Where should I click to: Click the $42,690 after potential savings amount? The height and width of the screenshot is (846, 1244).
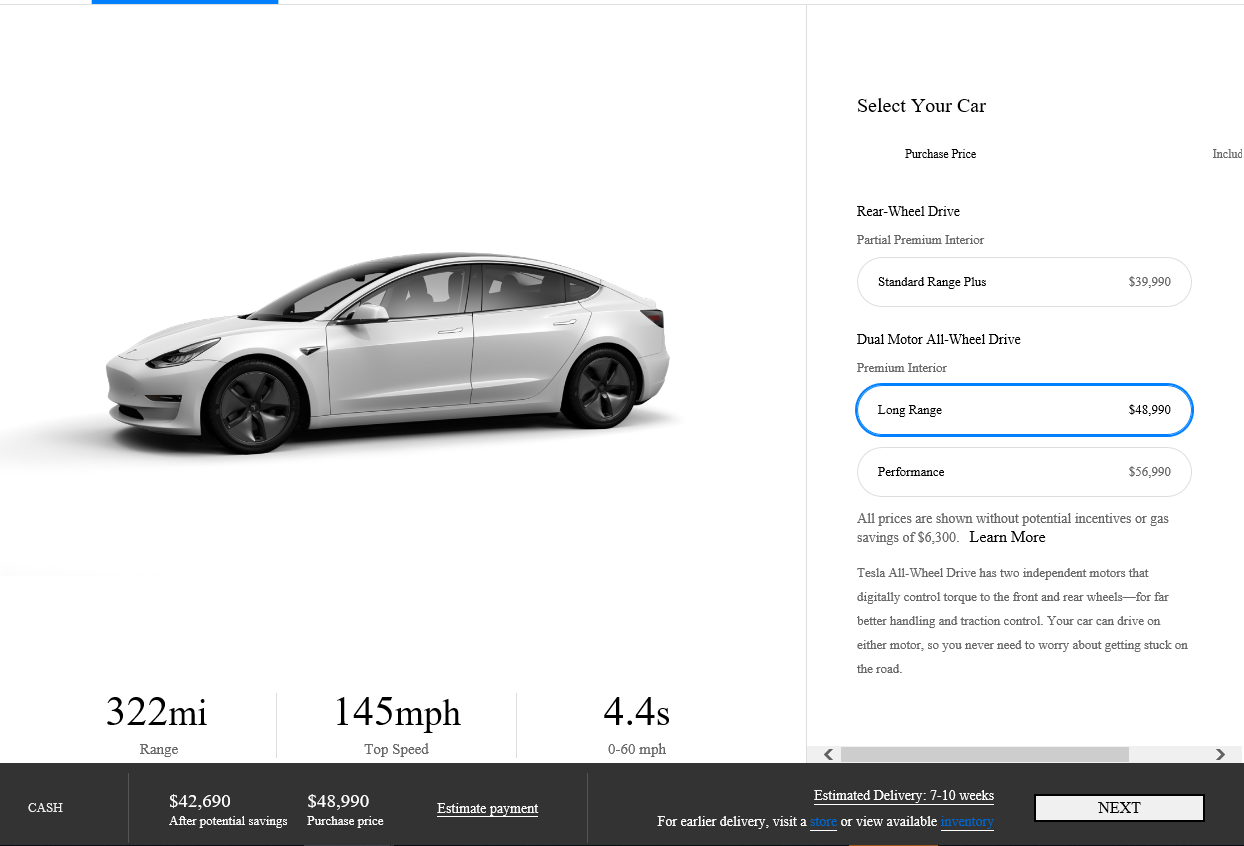(x=200, y=801)
